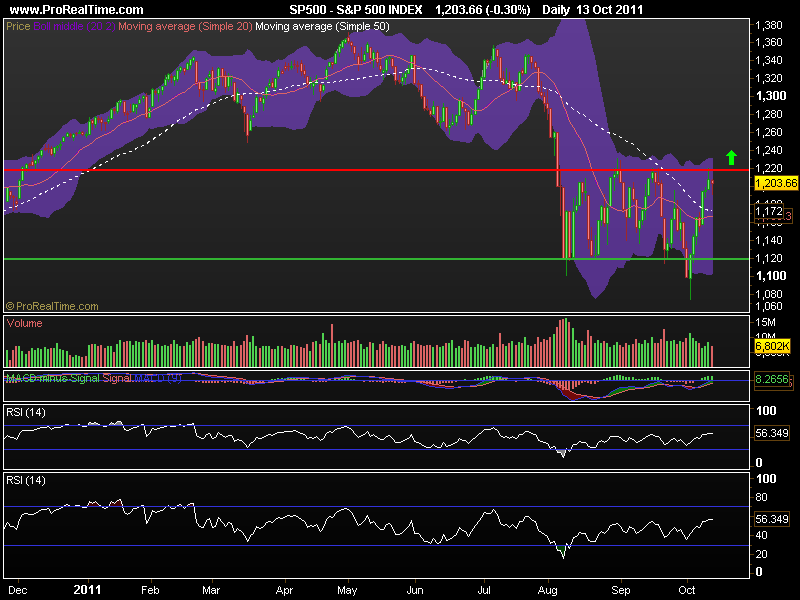Select Moving average (Simple 20) legend label

(185, 26)
